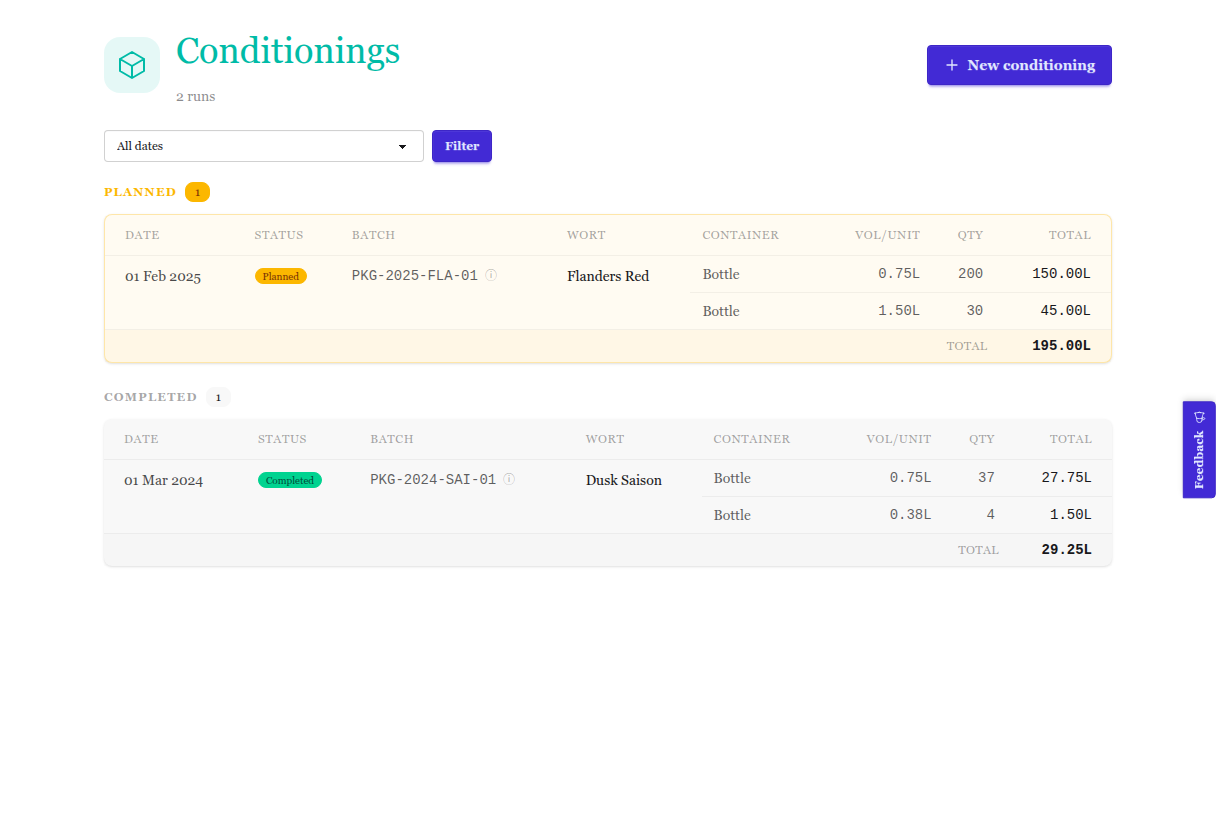
Task: Click the DATE column header
Action: (142, 235)
